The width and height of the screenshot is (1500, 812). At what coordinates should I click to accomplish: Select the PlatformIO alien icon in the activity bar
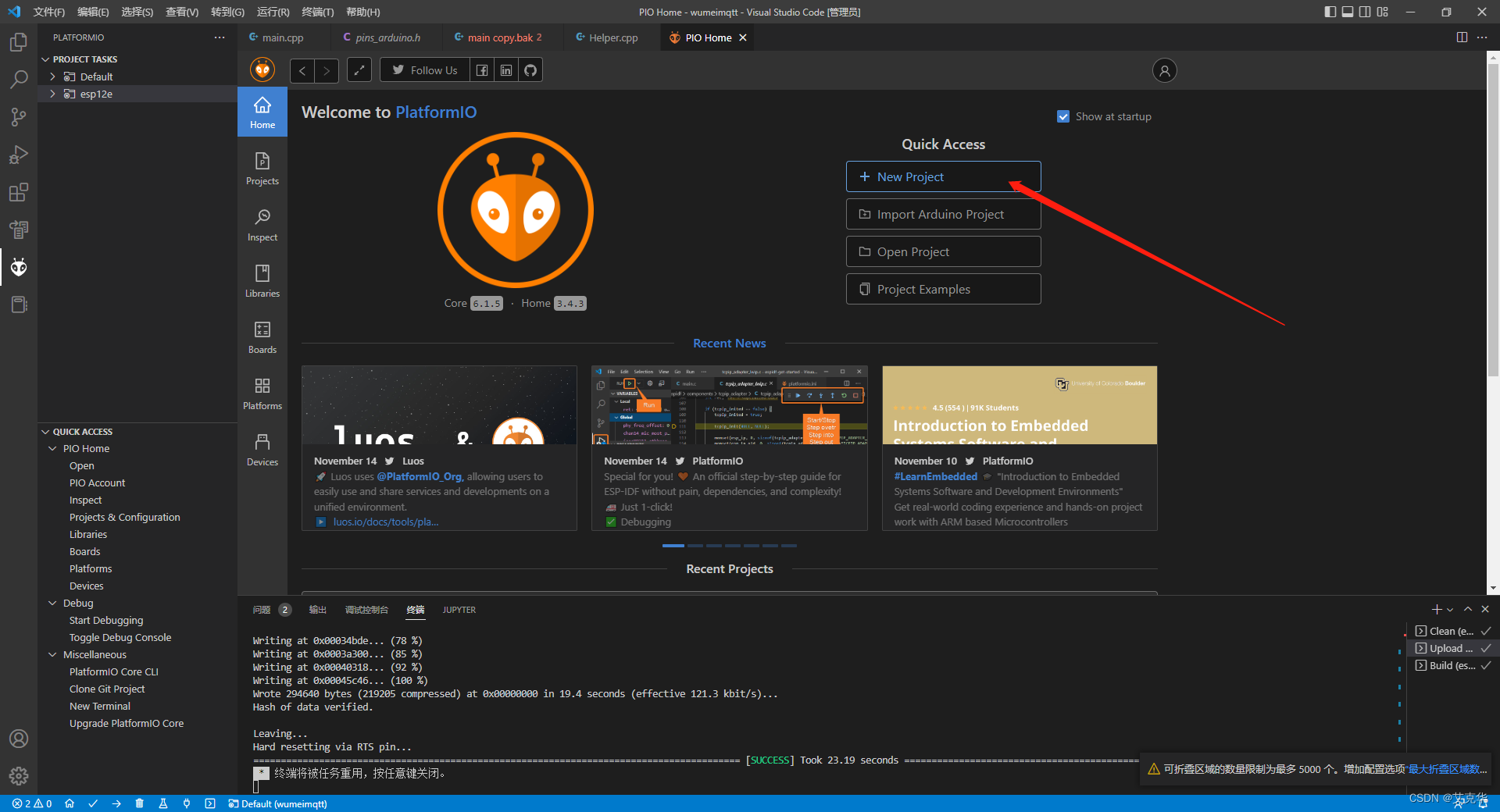pyautogui.click(x=19, y=267)
